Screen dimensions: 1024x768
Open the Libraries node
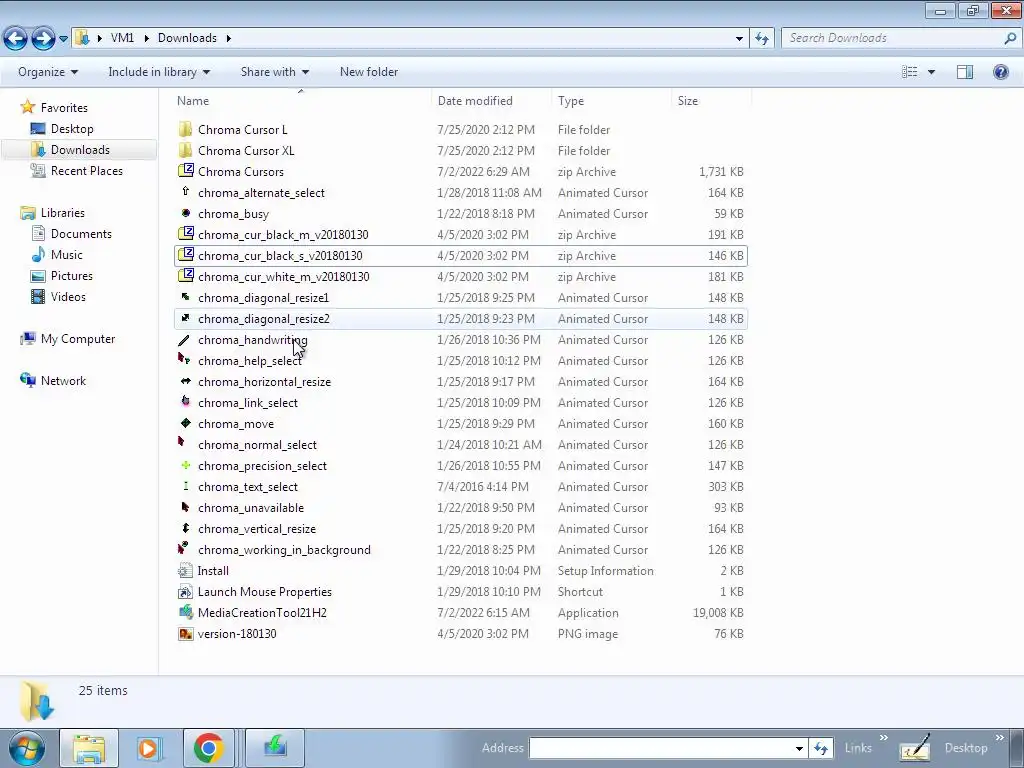pos(52,212)
